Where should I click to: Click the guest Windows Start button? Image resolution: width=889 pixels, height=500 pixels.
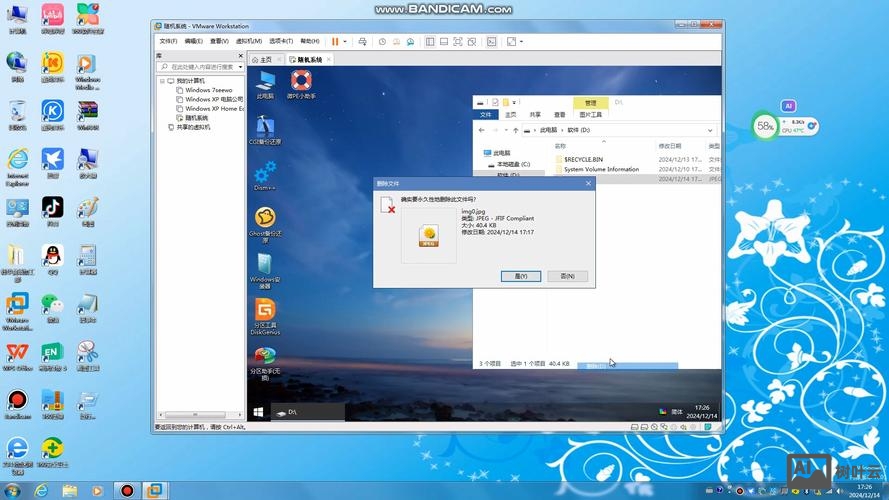[258, 412]
